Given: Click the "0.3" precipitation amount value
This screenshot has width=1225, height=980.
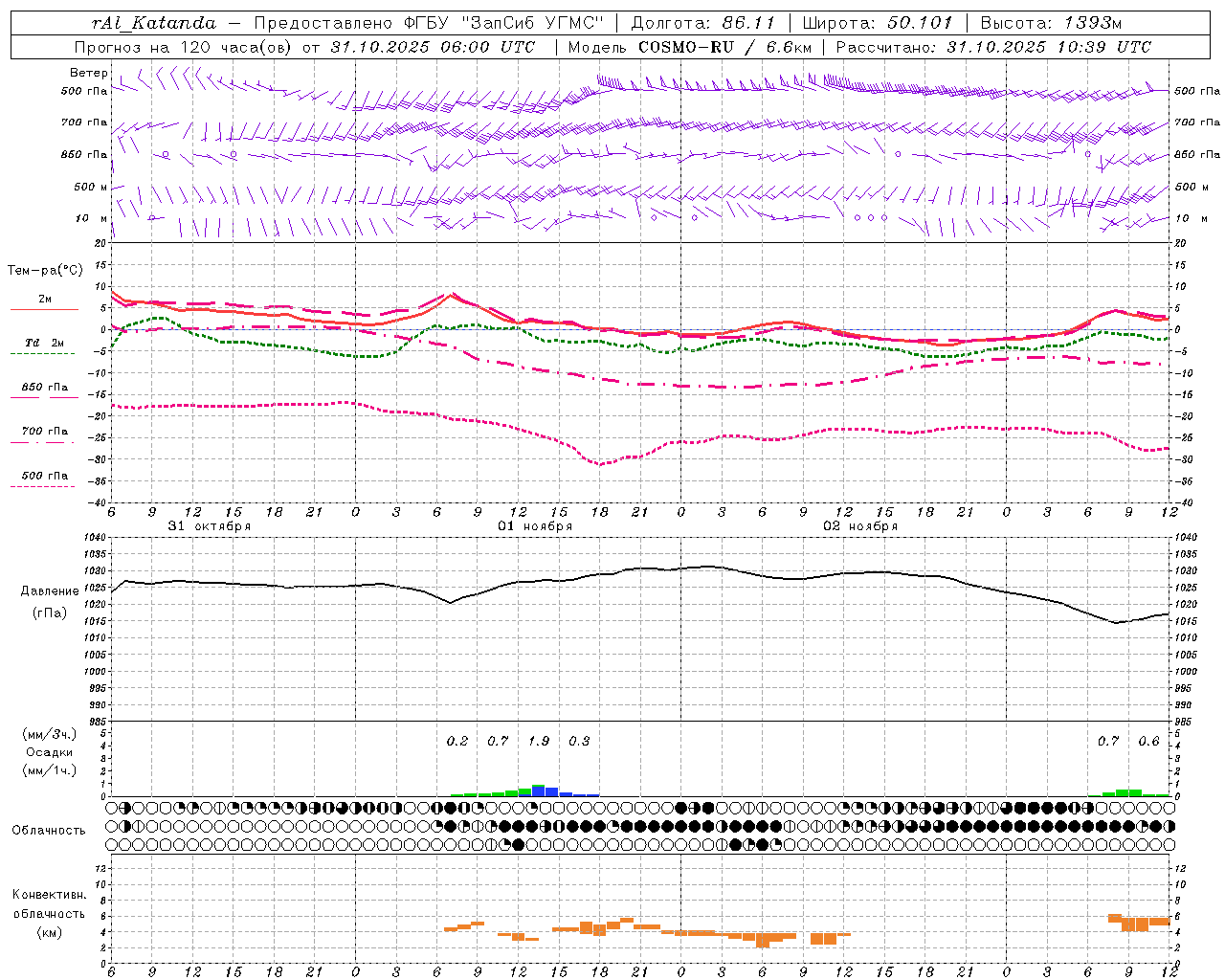Looking at the screenshot, I should (x=579, y=741).
